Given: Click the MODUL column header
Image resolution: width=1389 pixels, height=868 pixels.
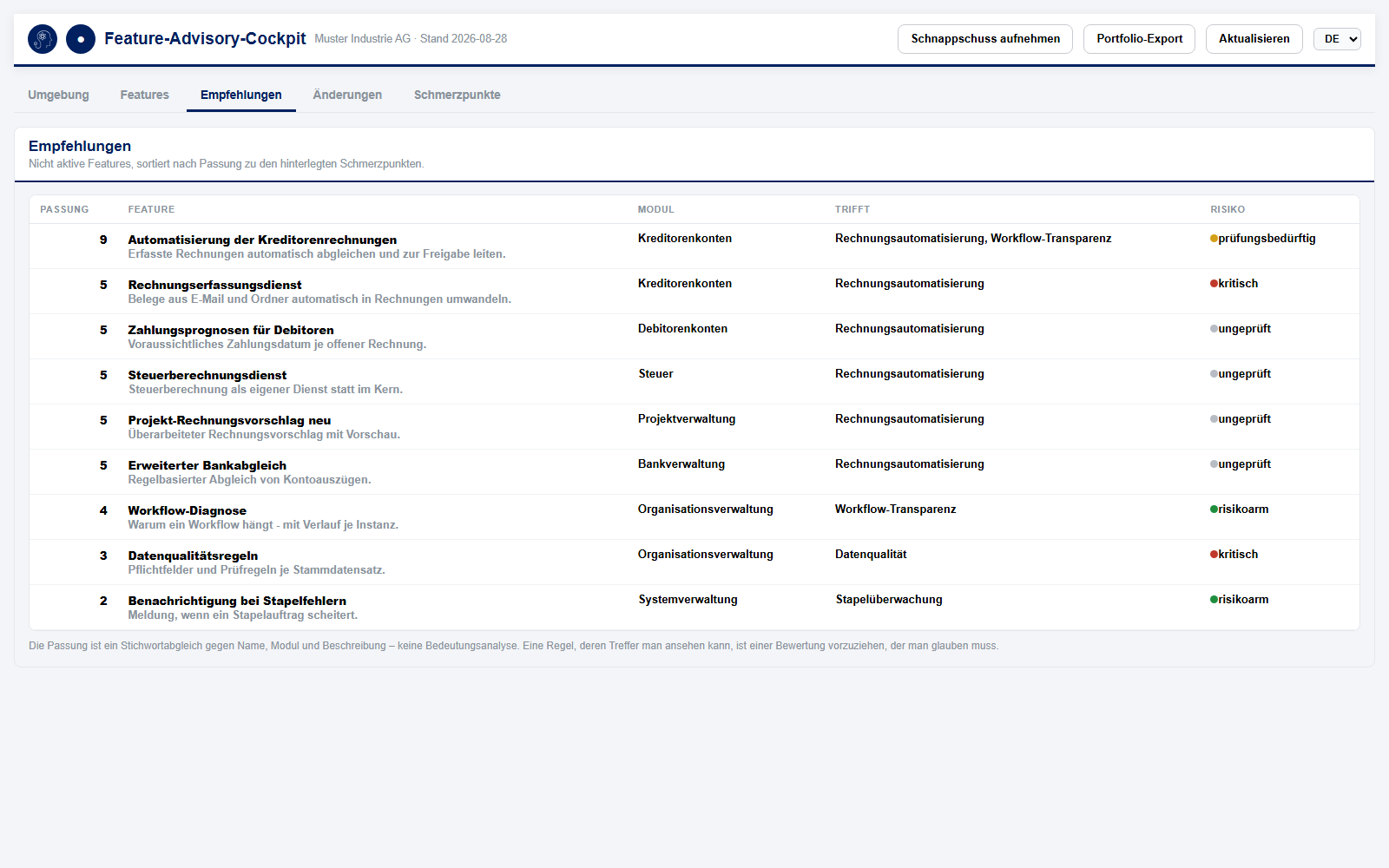Looking at the screenshot, I should coord(656,209).
